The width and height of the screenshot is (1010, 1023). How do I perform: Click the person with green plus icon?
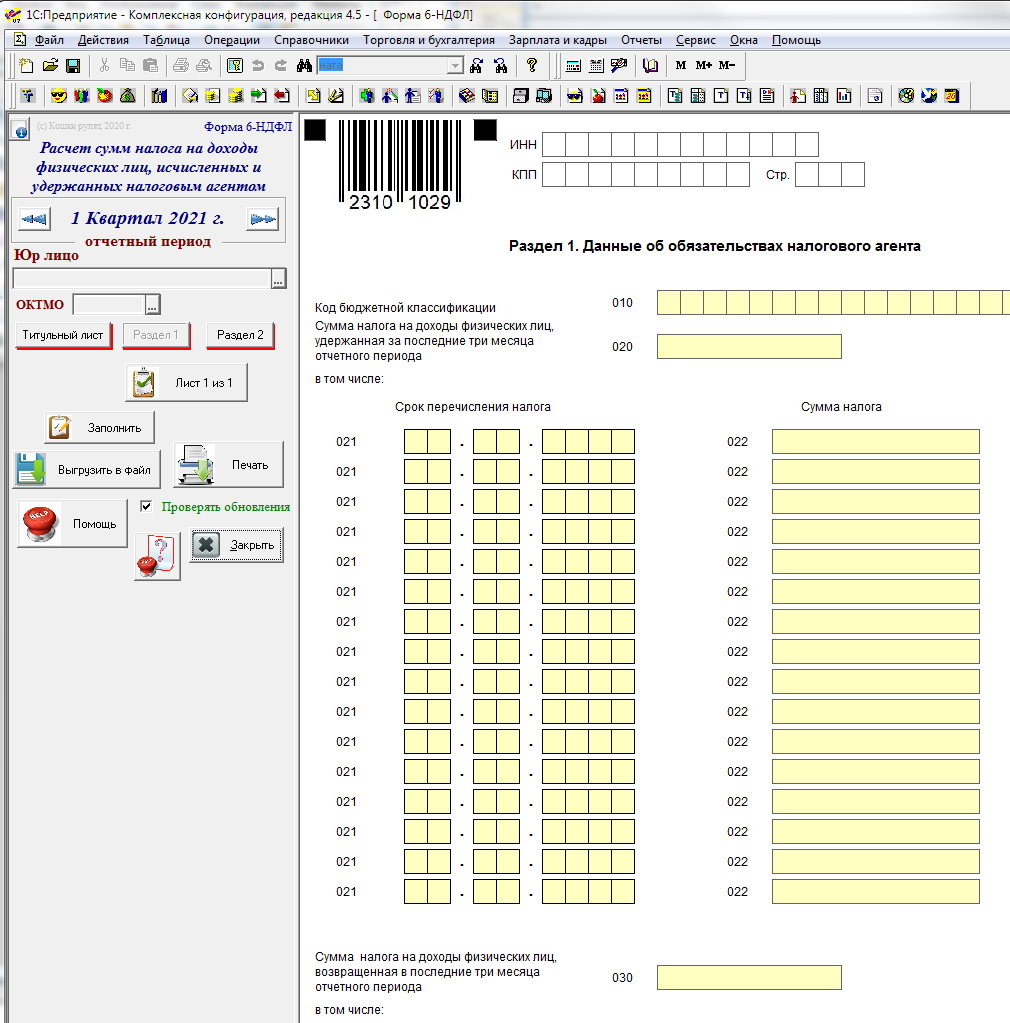tap(367, 96)
